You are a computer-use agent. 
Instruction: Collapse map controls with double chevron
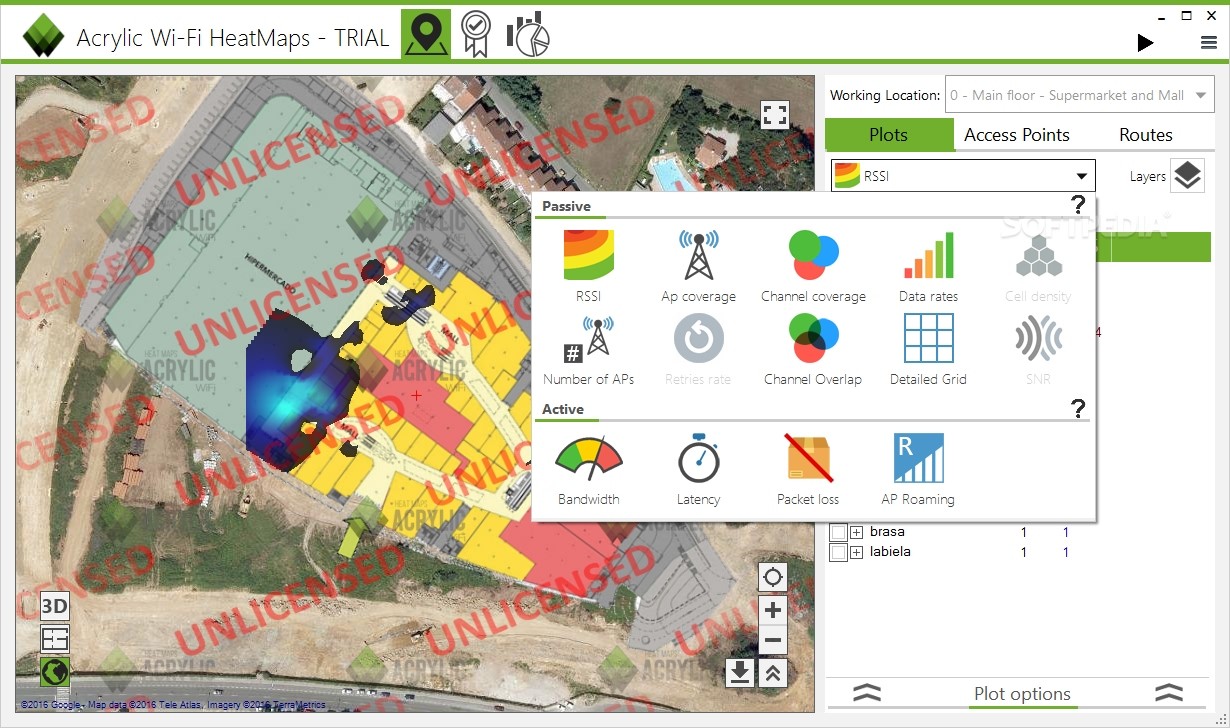pyautogui.click(x=772, y=673)
